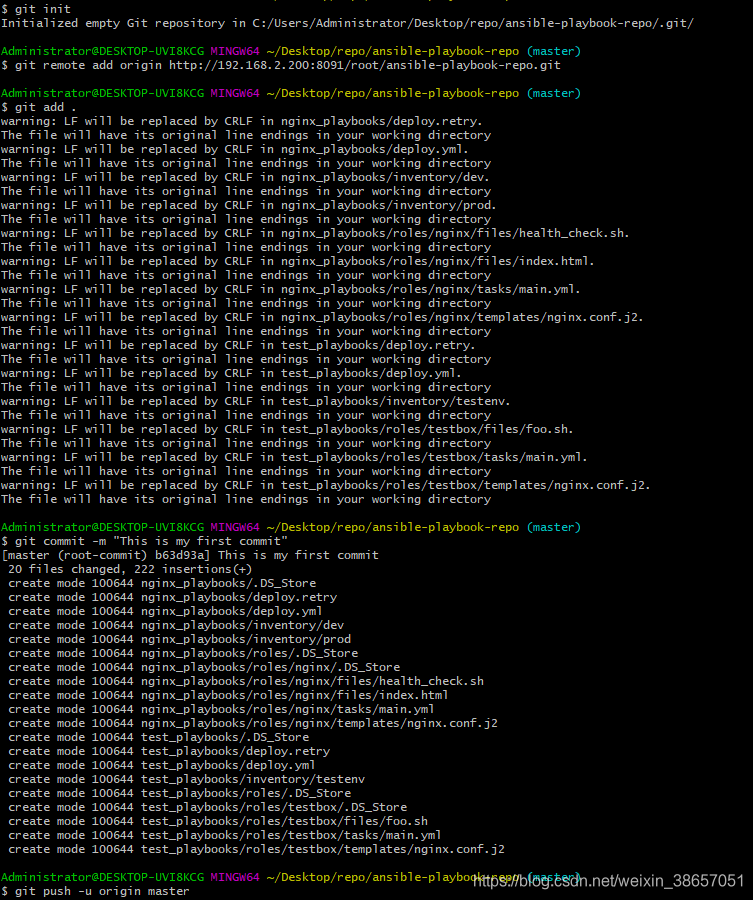The height and width of the screenshot is (900, 753).
Task: Select warning line for testbox/tasks/main.yml
Action: [294, 457]
